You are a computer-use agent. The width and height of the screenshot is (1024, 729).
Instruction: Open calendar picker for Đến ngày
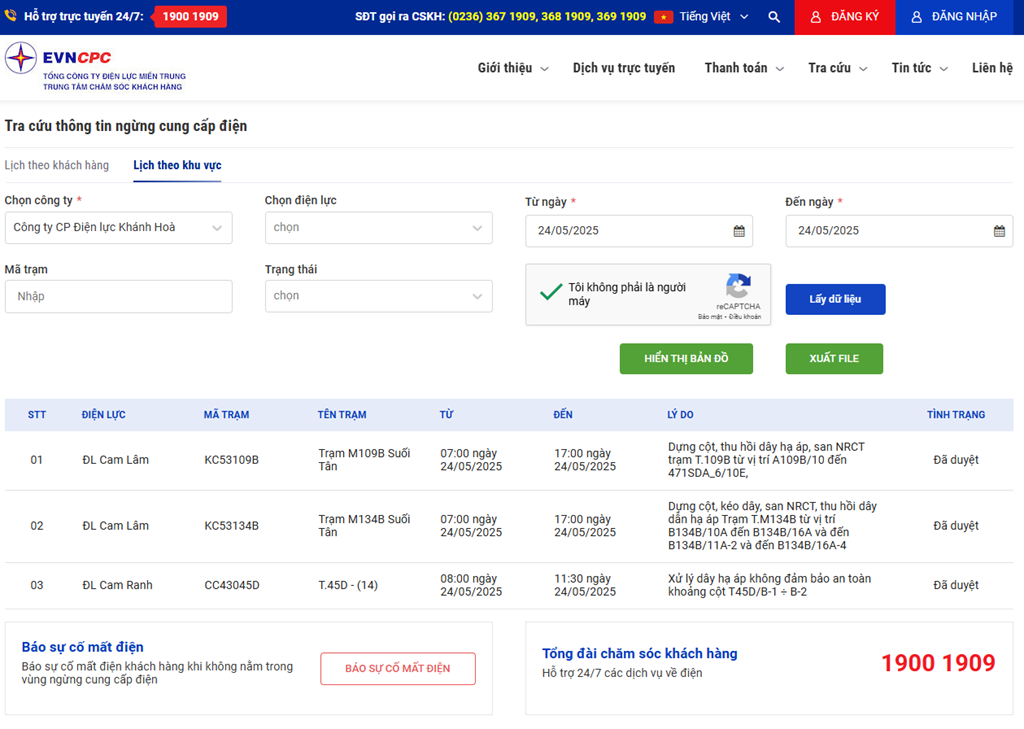pos(999,231)
